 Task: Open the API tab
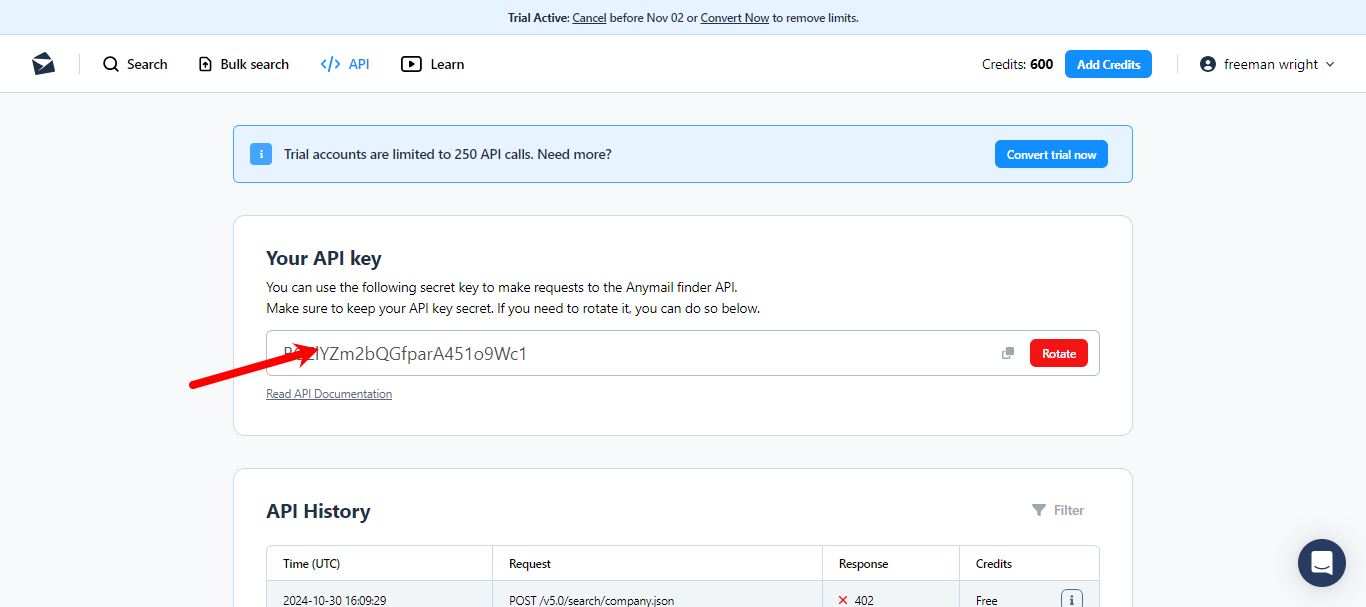(345, 64)
